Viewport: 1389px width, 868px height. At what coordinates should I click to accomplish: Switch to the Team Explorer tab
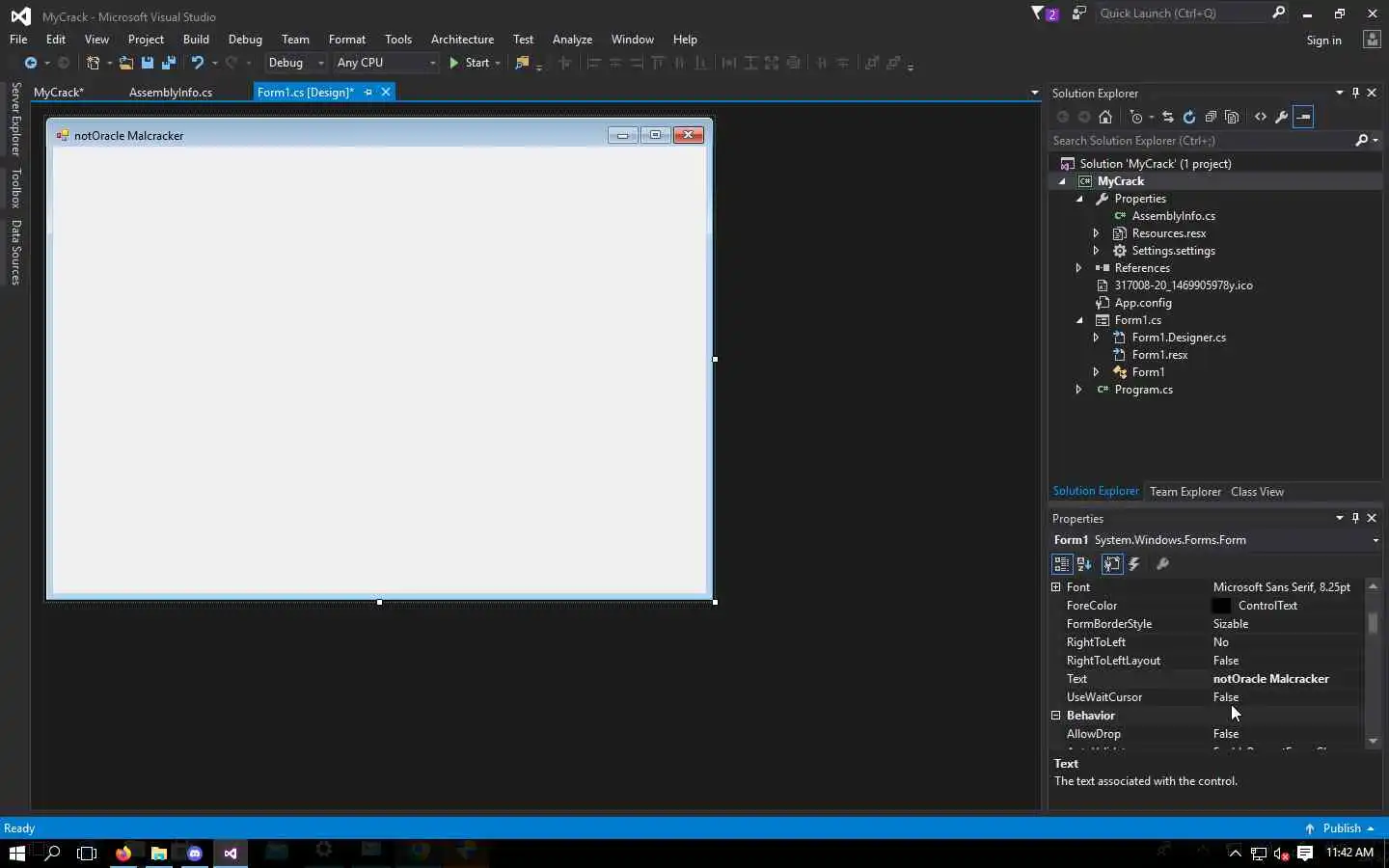click(x=1185, y=492)
